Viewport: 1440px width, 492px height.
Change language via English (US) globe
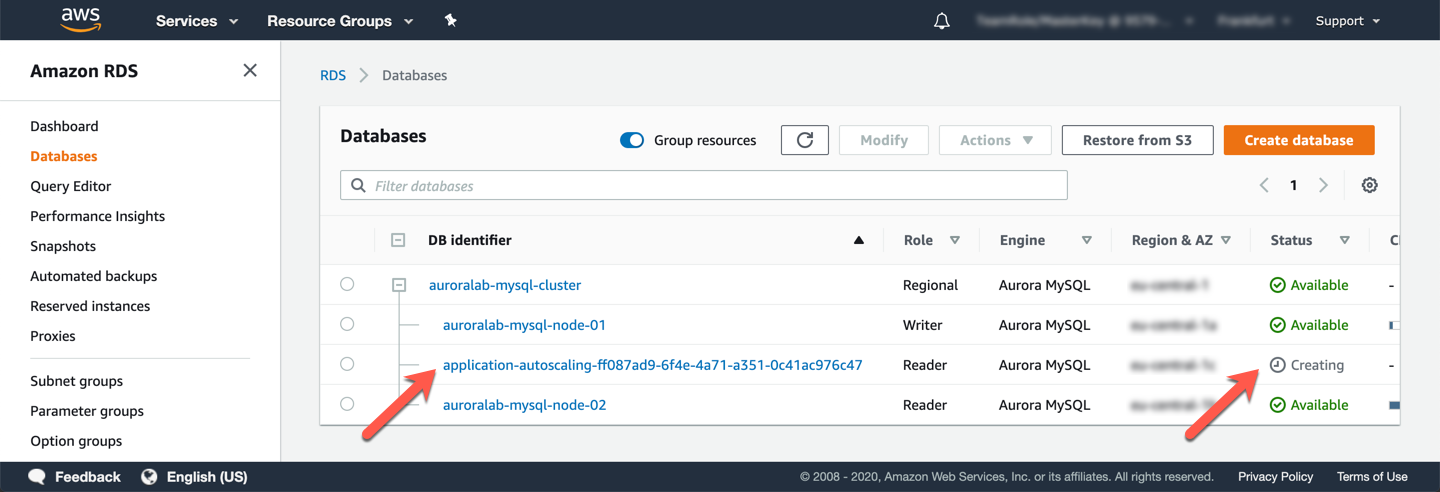(x=149, y=476)
